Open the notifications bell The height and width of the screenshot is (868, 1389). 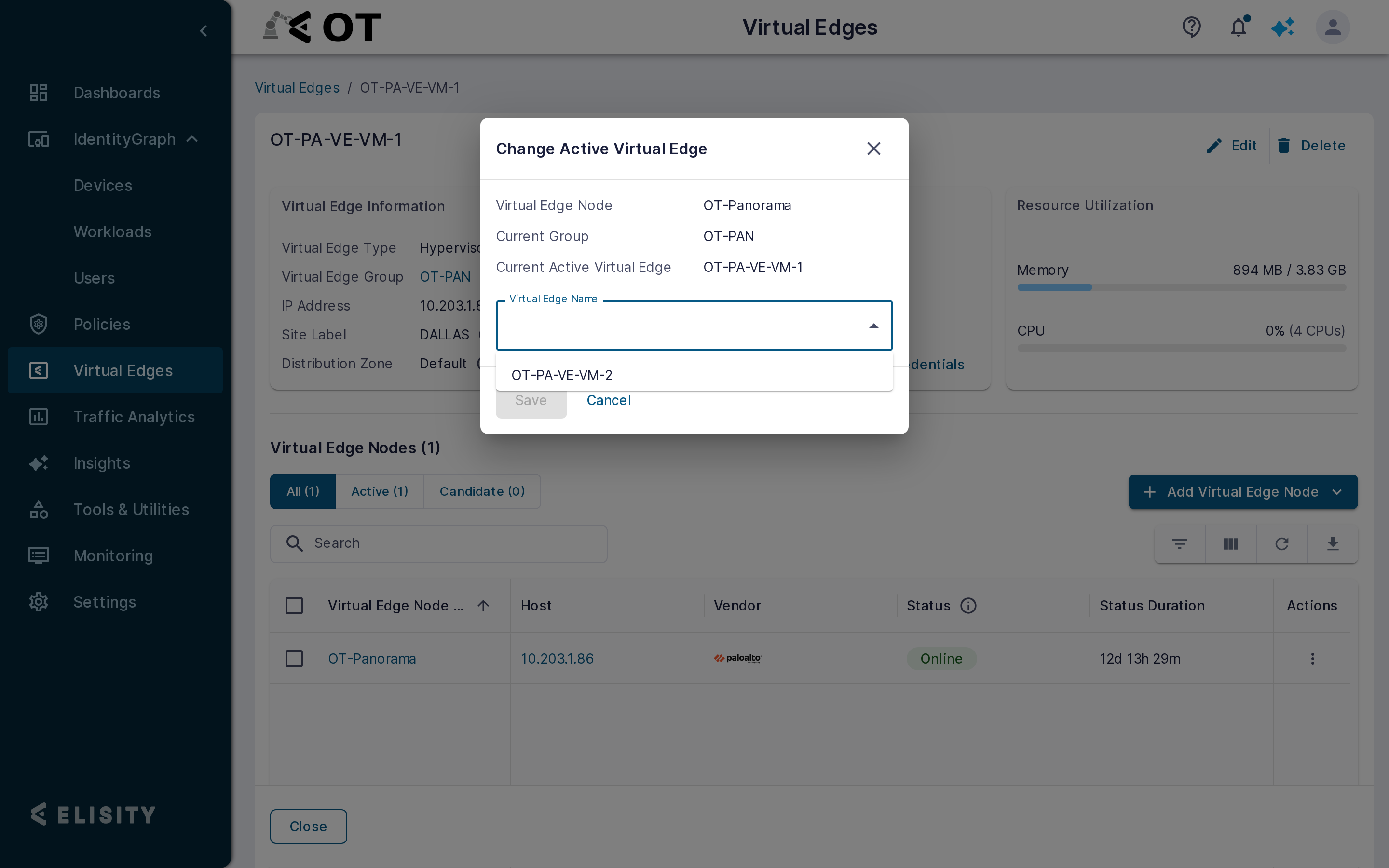(x=1239, y=27)
